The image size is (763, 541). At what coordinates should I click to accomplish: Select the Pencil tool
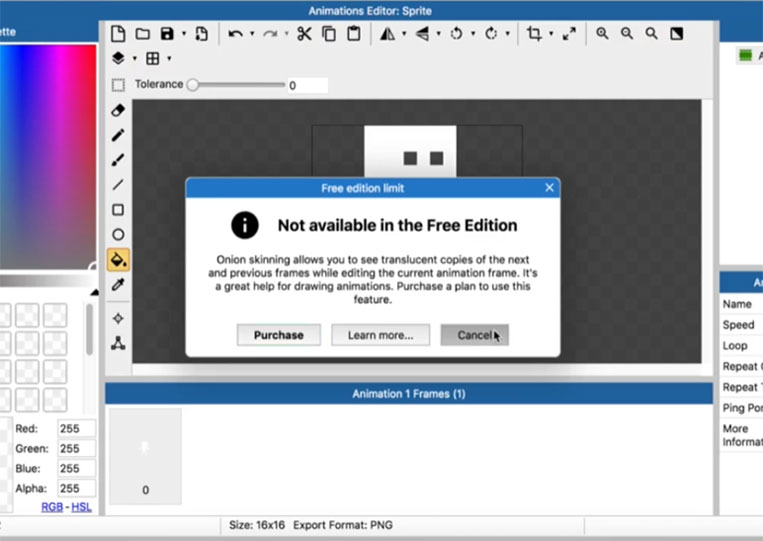point(118,135)
